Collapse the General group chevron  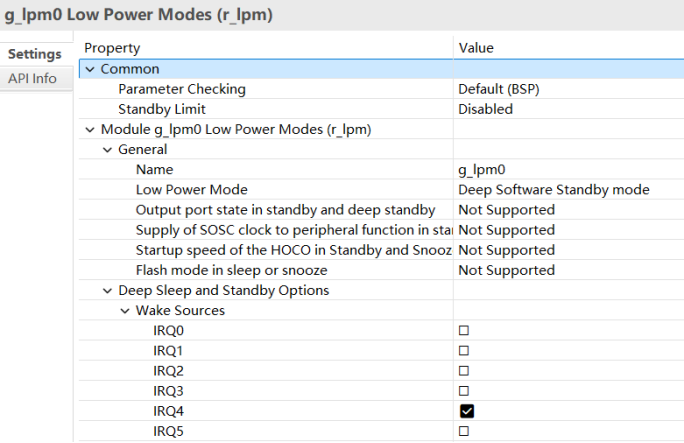pyautogui.click(x=107, y=150)
